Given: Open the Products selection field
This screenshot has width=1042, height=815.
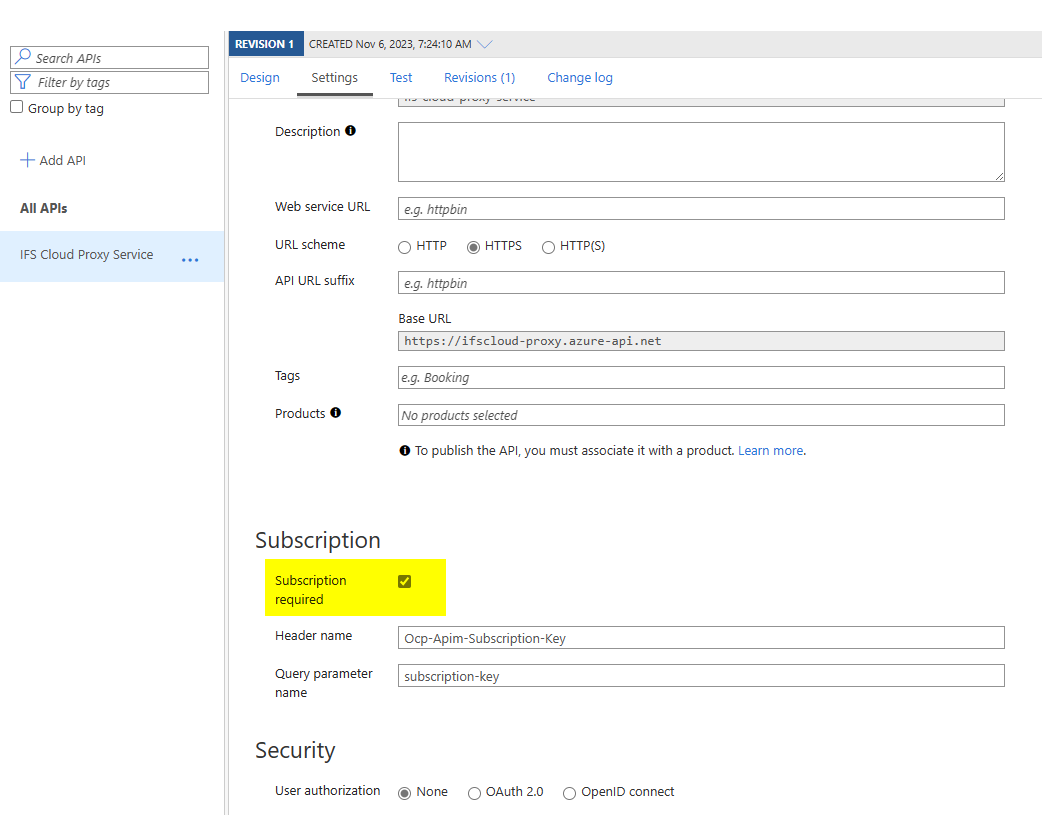Looking at the screenshot, I should (x=700, y=415).
